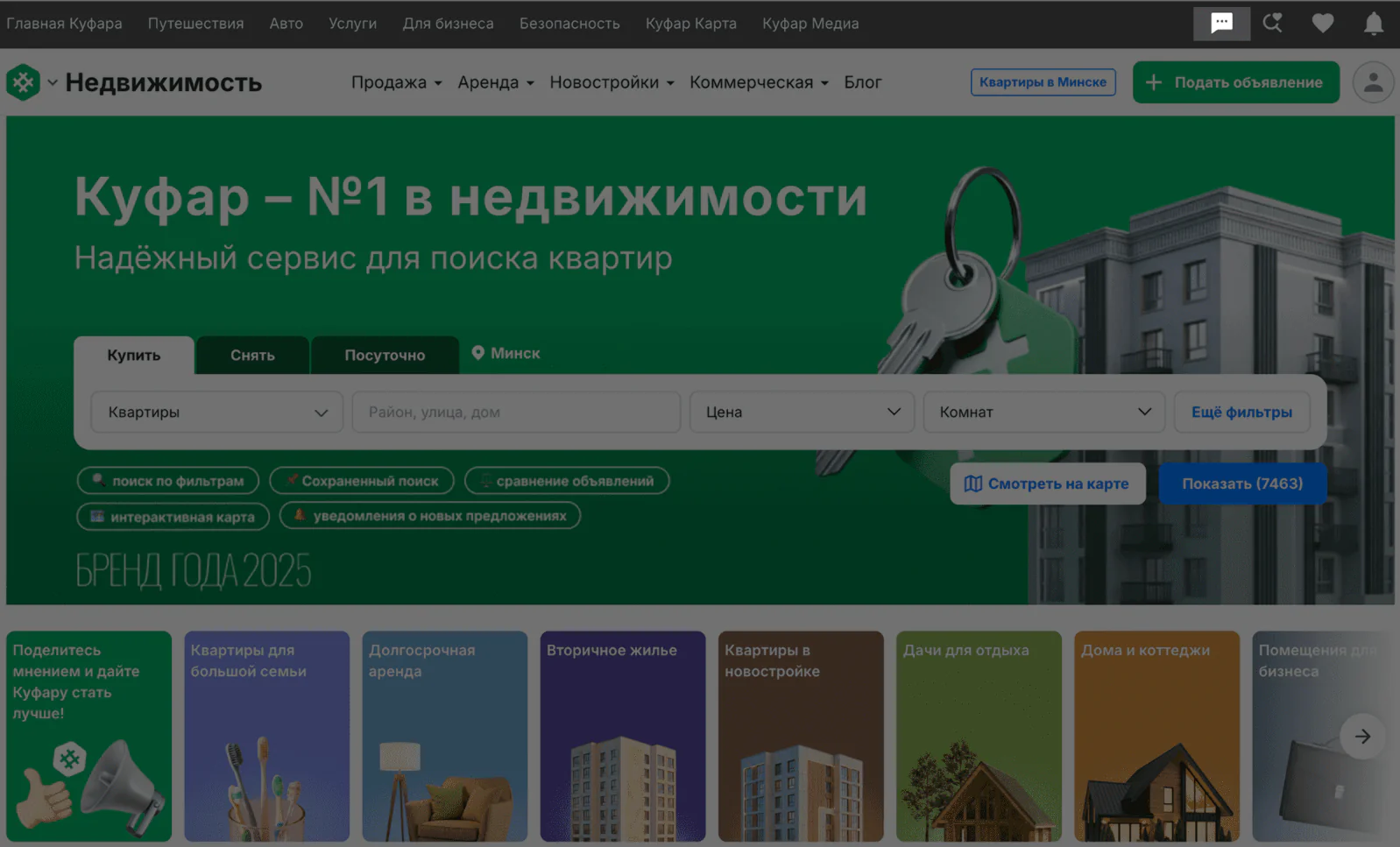Open notifications bell icon
The height and width of the screenshot is (847, 1400).
click(1374, 24)
